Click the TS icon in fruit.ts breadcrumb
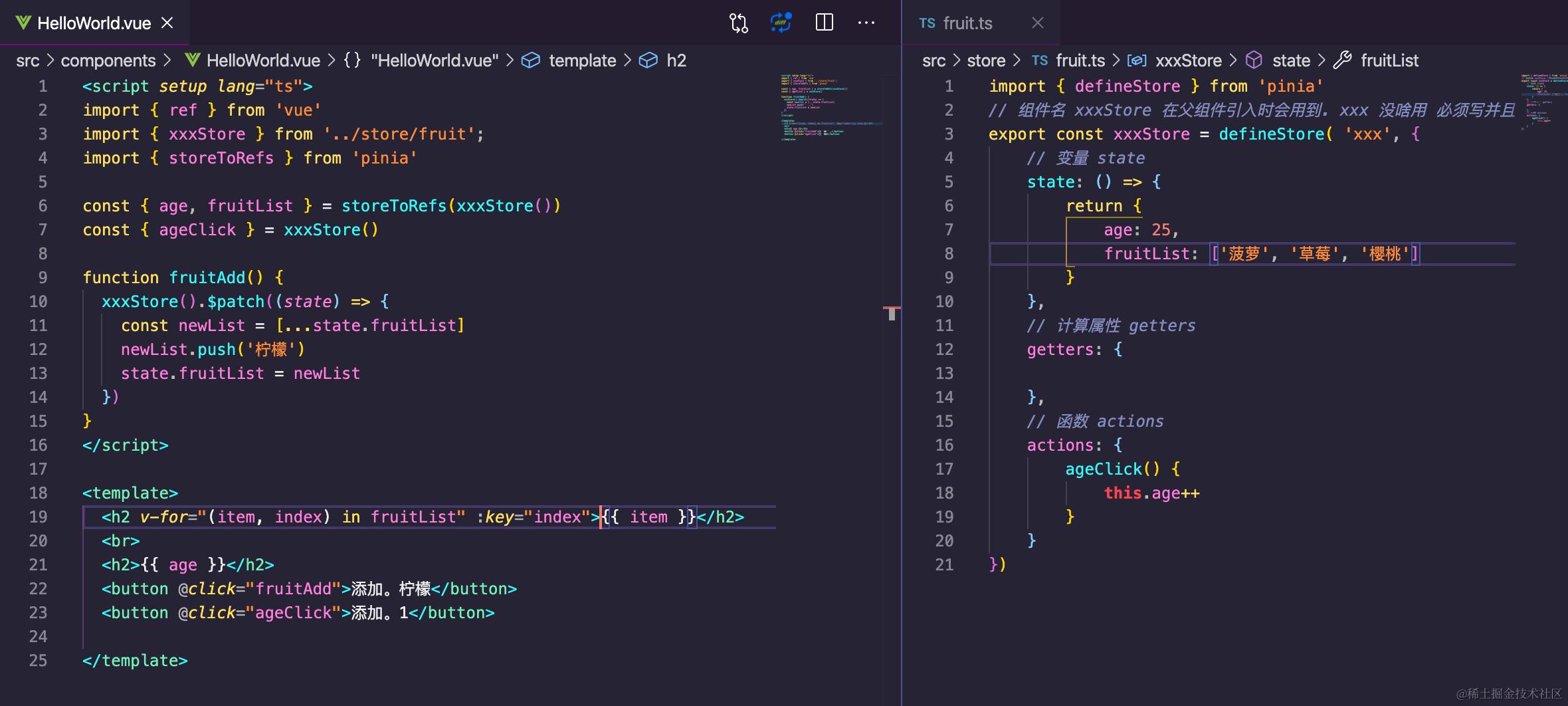This screenshot has height=706, width=1568. click(1040, 60)
